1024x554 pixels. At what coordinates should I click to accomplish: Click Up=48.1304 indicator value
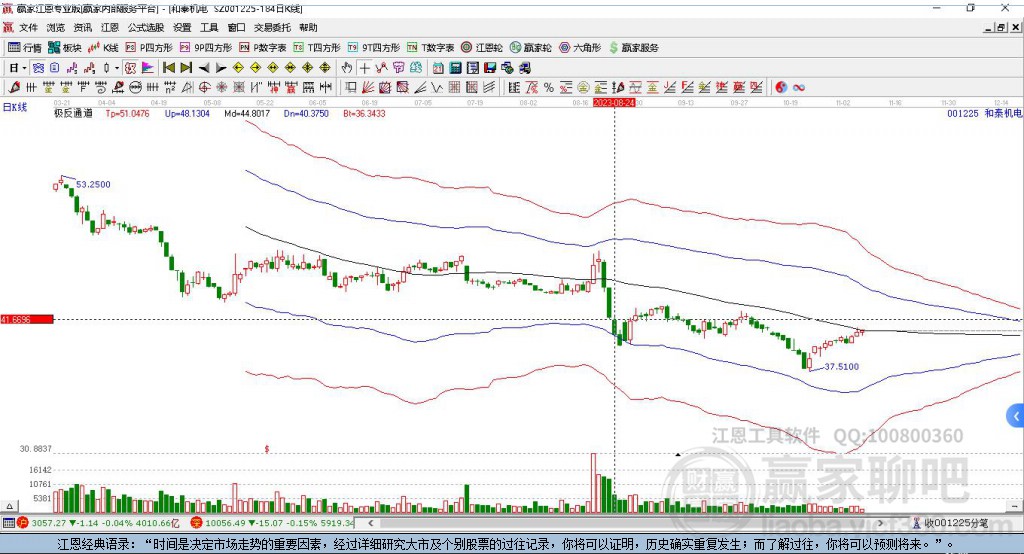click(x=187, y=113)
